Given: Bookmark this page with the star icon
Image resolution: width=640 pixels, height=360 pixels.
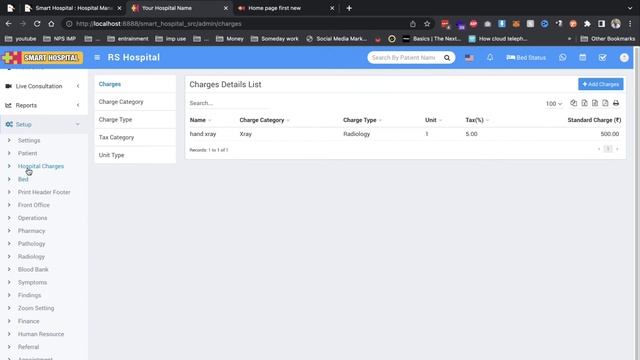Looking at the screenshot, I should pyautogui.click(x=427, y=24).
